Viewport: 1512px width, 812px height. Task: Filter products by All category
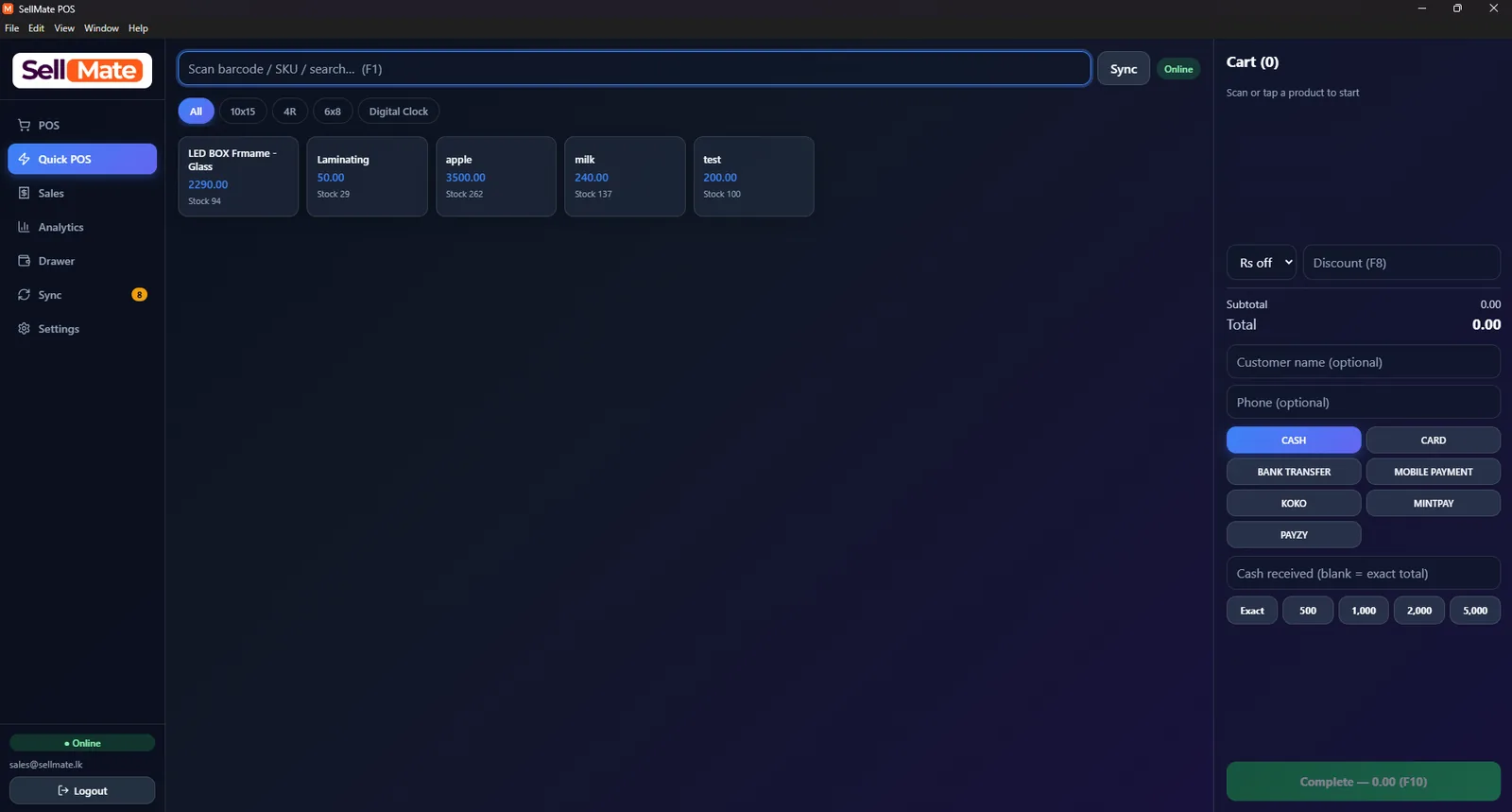196,112
